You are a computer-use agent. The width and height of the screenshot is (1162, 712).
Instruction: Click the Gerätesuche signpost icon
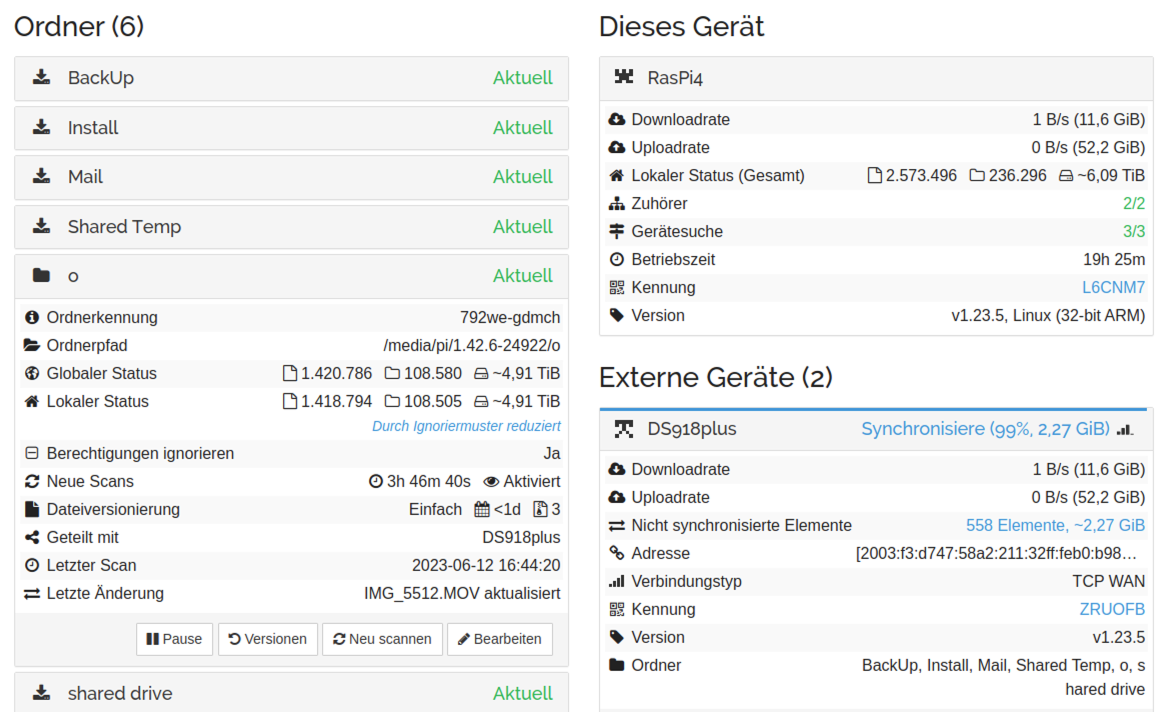coord(617,231)
